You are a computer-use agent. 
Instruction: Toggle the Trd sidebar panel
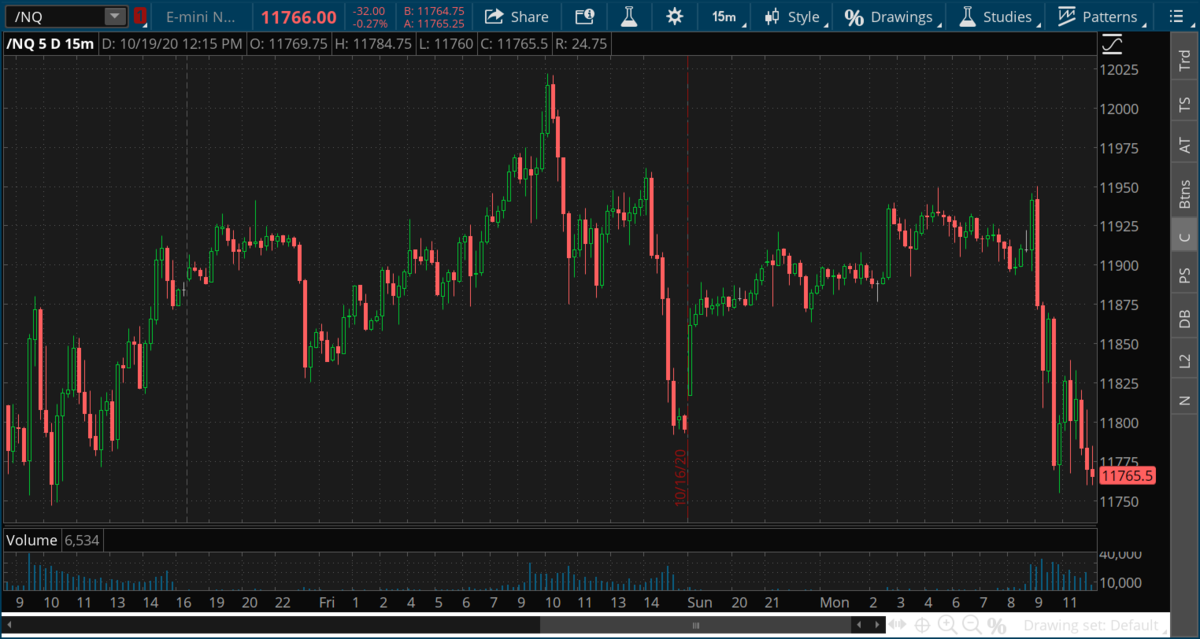(1184, 62)
